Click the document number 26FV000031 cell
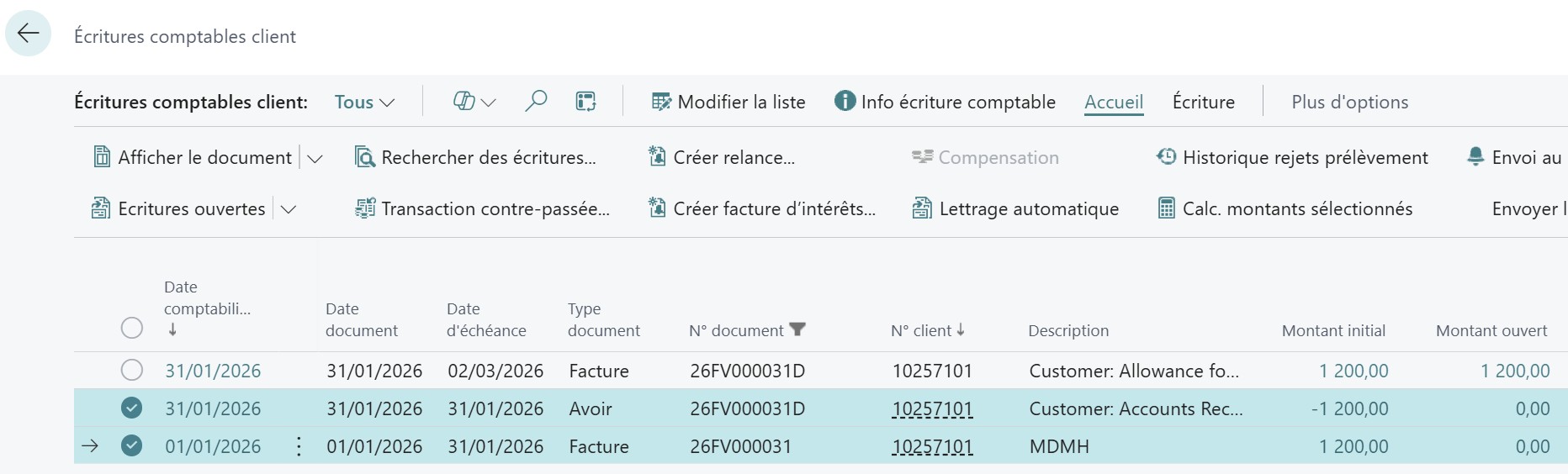 740,446
